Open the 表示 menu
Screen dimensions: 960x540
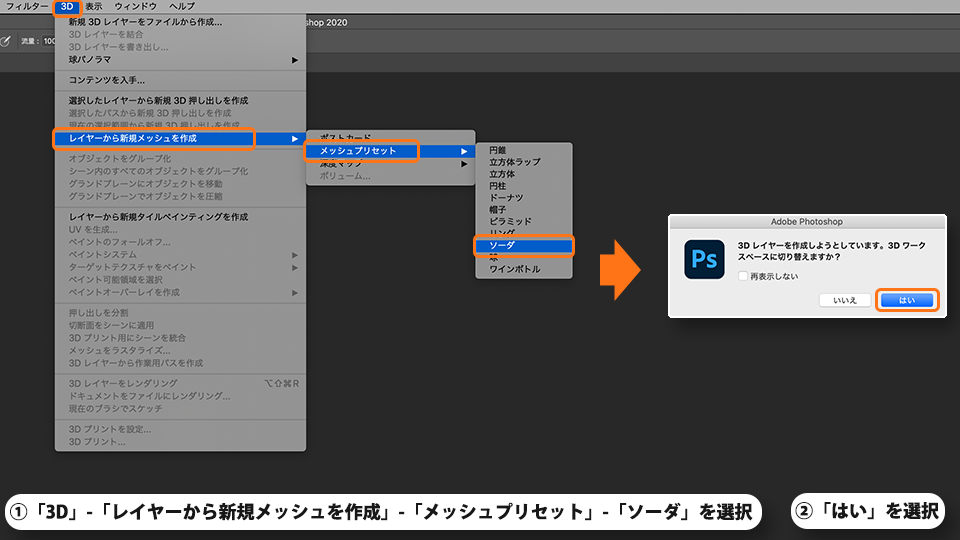[94, 7]
